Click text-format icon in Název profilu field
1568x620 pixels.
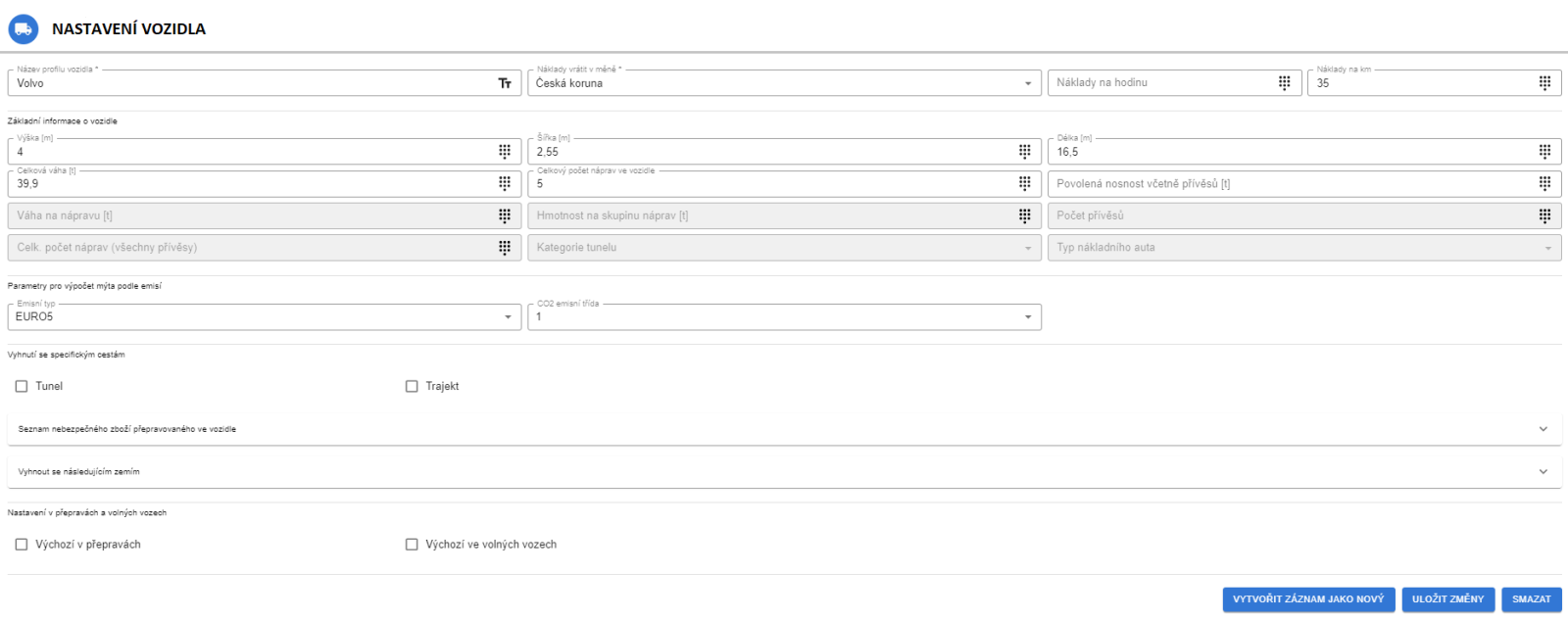click(505, 83)
